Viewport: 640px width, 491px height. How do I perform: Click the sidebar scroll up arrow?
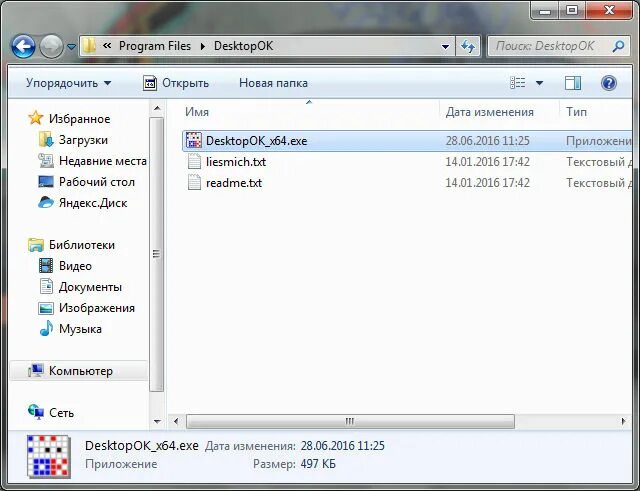tap(157, 109)
